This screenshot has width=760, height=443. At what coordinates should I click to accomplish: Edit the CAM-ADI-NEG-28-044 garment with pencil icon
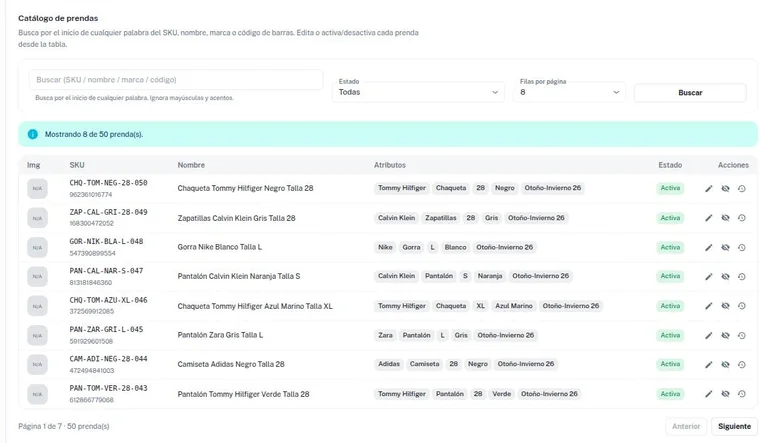[x=709, y=364]
